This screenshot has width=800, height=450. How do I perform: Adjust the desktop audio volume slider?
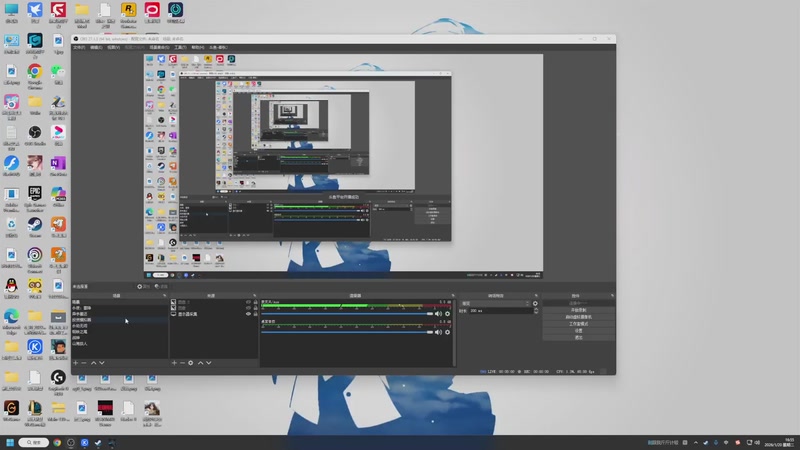tap(347, 332)
